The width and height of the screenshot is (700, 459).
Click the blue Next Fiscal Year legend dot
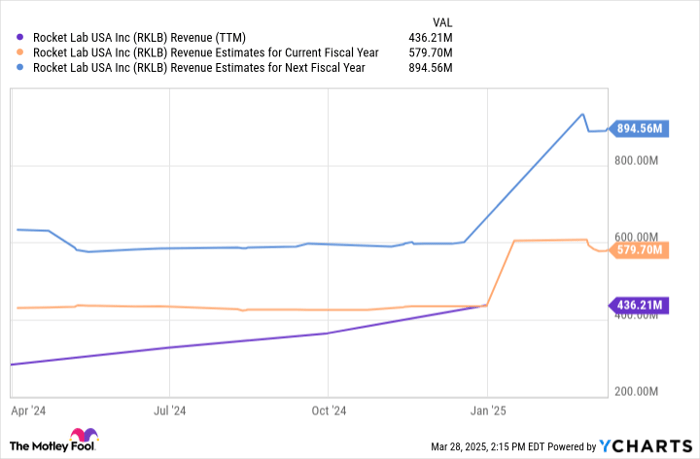[21, 68]
